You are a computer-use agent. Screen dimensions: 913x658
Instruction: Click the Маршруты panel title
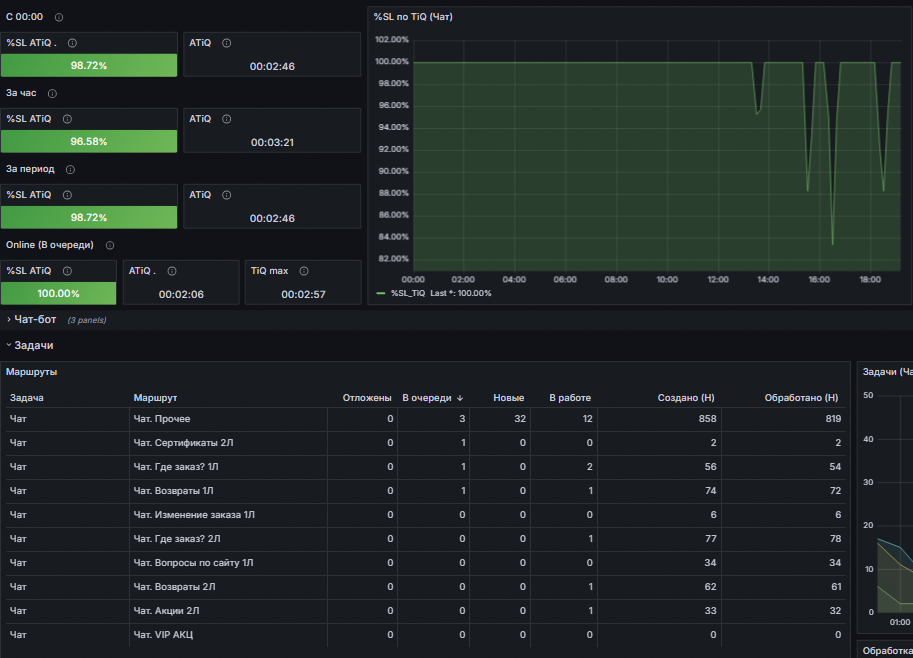click(31, 372)
